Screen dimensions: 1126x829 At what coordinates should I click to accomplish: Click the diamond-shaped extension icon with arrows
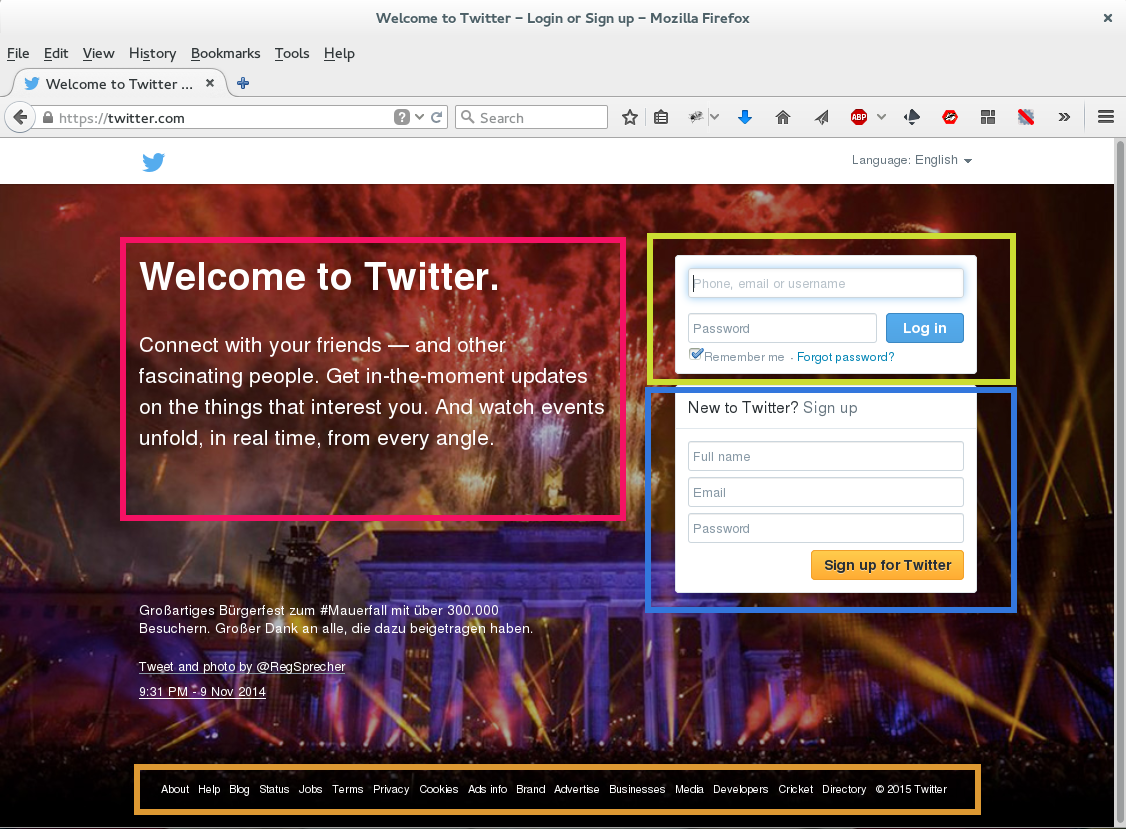click(912, 117)
